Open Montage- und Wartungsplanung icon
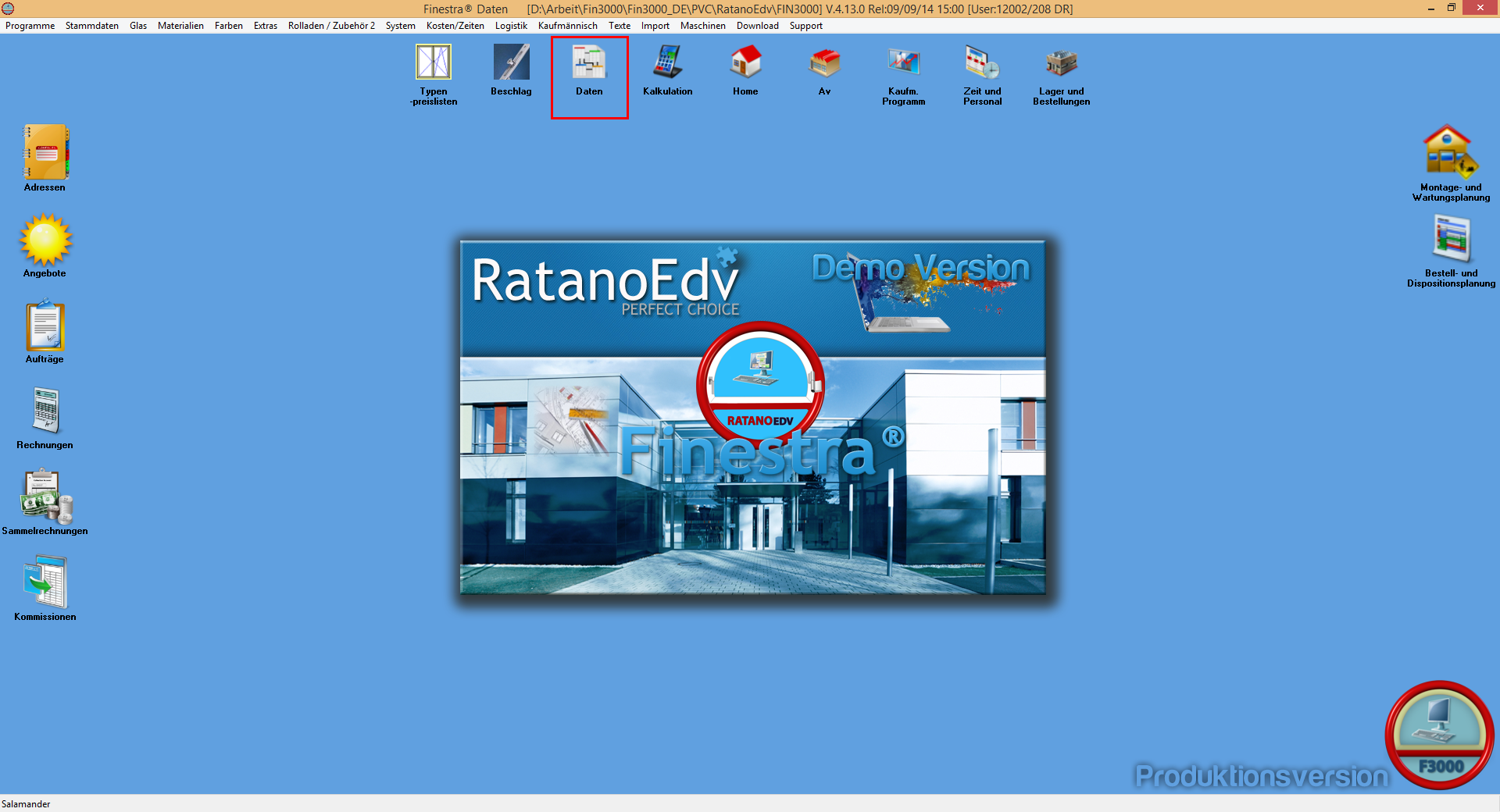1500x812 pixels. (1451, 152)
